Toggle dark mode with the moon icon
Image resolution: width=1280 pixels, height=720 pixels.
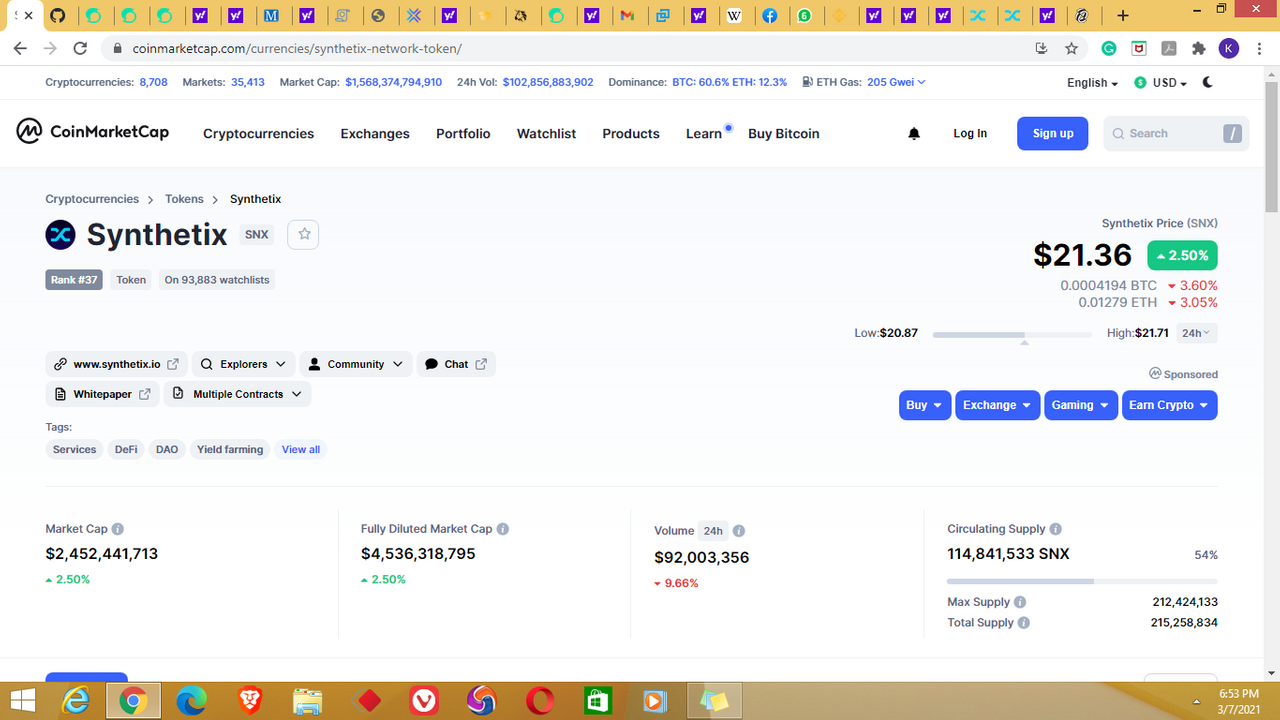(x=1208, y=82)
